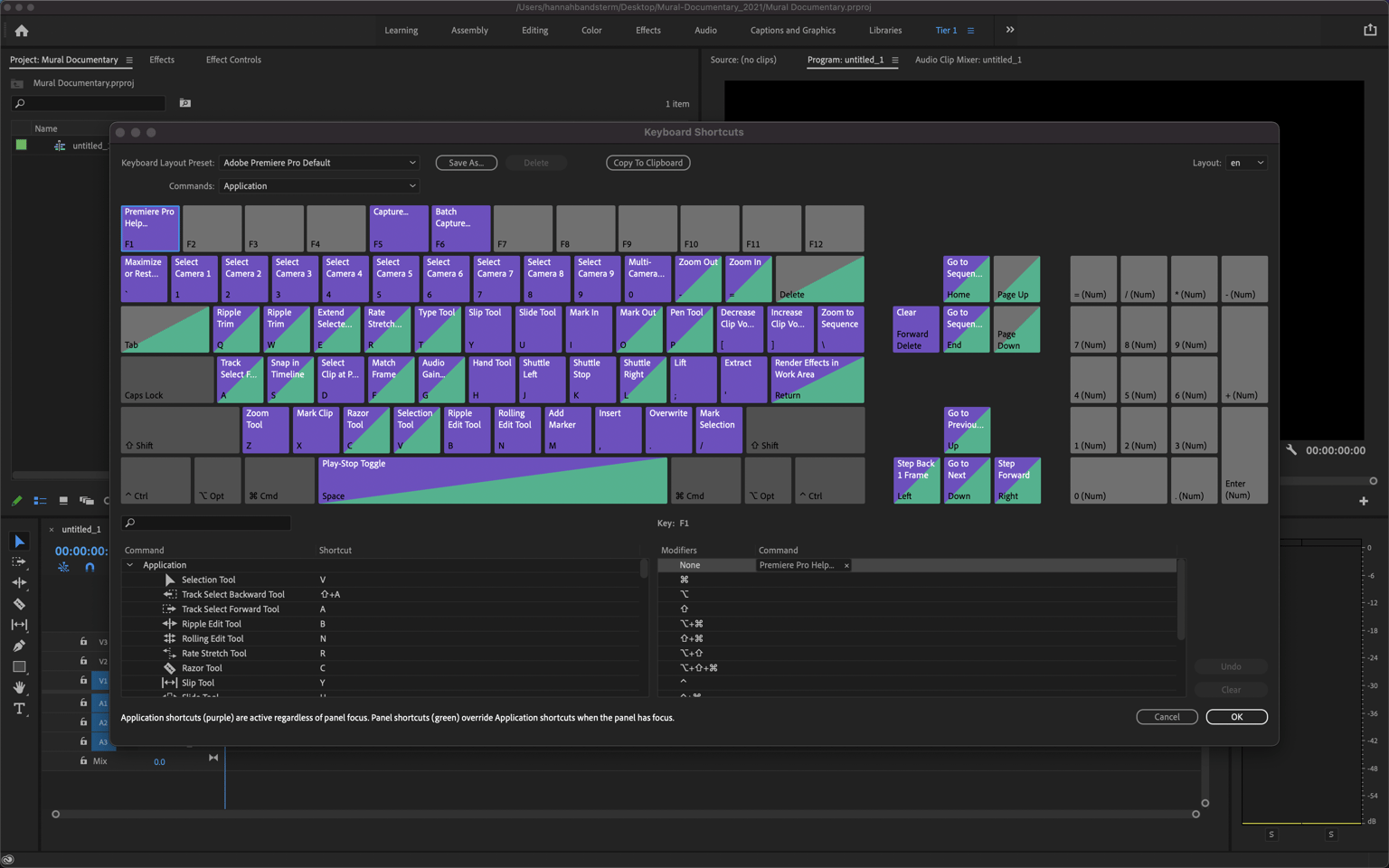1389x868 pixels.
Task: Switch to the Color workspace
Action: pyautogui.click(x=591, y=31)
